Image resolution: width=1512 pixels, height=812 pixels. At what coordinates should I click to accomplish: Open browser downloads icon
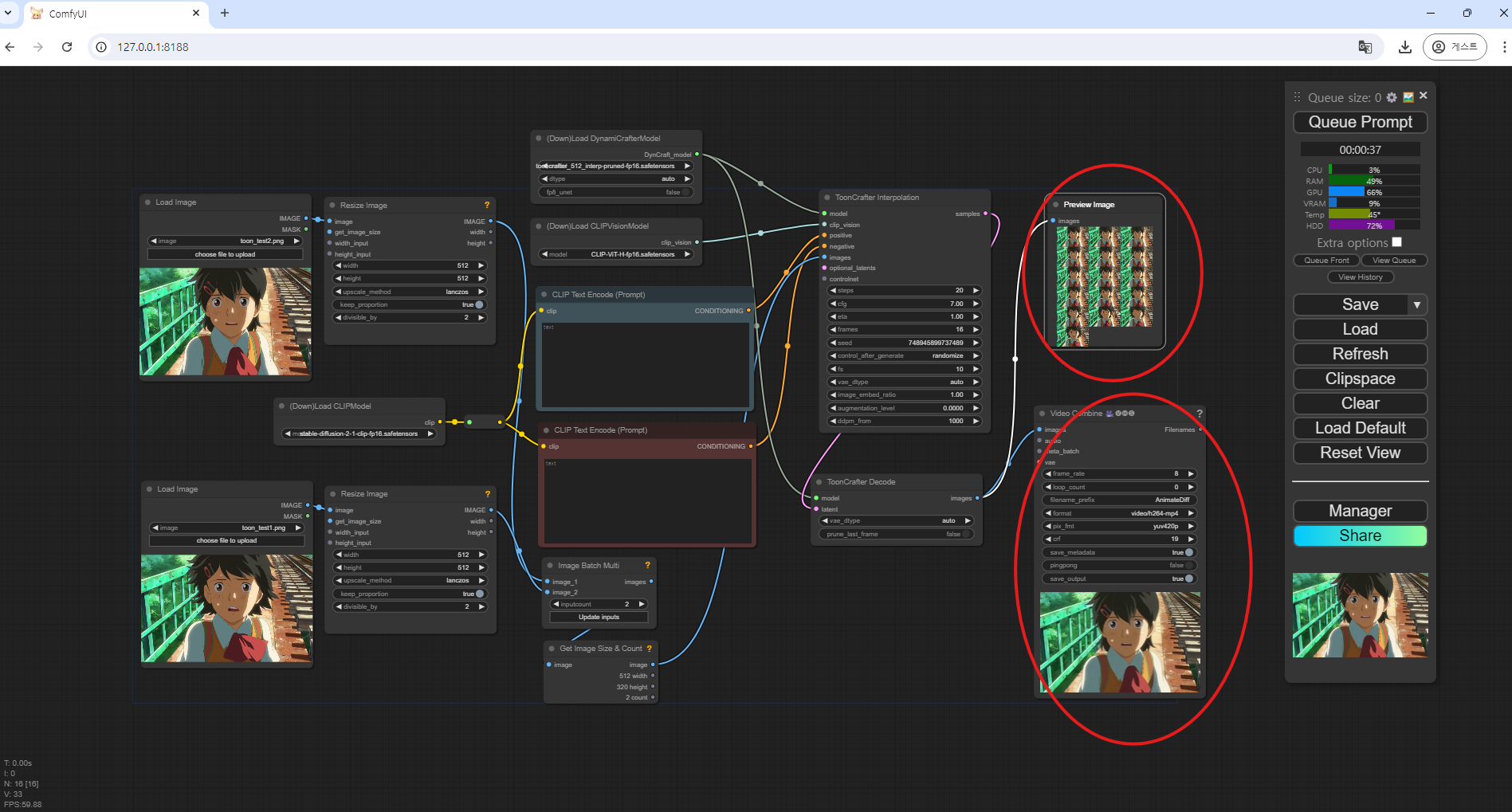click(1405, 47)
